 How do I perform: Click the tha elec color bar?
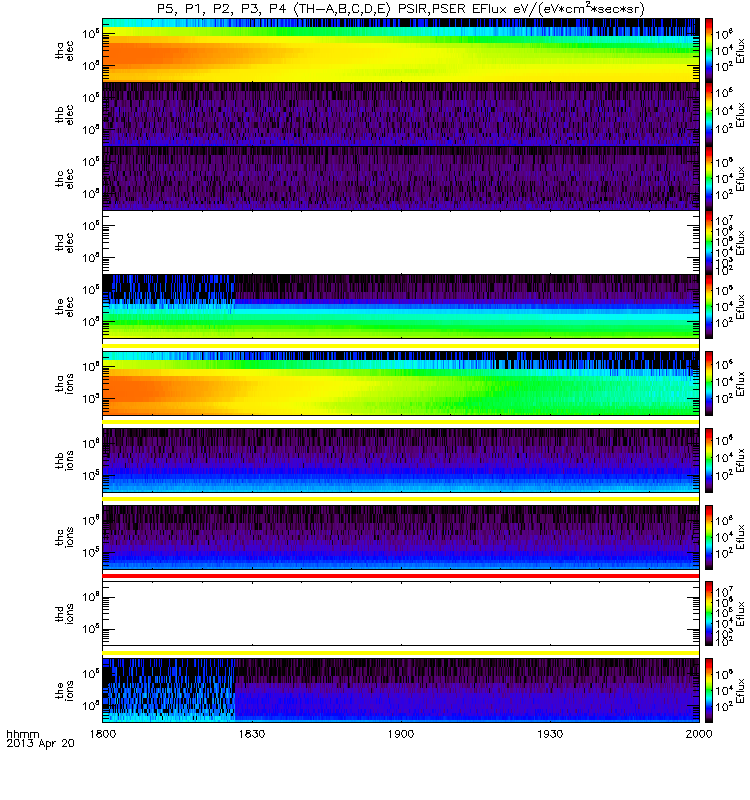click(x=709, y=51)
